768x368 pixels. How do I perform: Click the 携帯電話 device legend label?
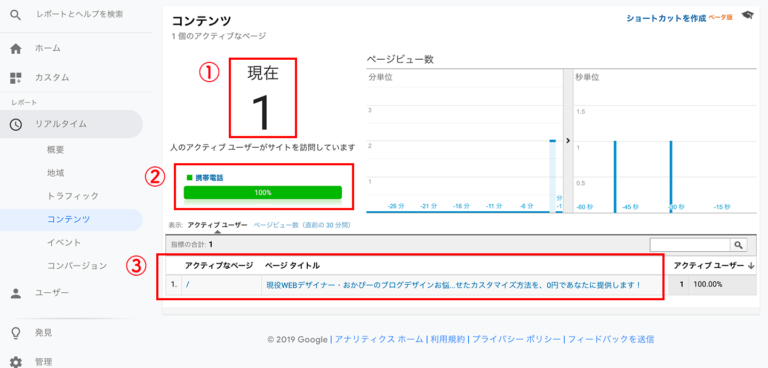click(209, 178)
